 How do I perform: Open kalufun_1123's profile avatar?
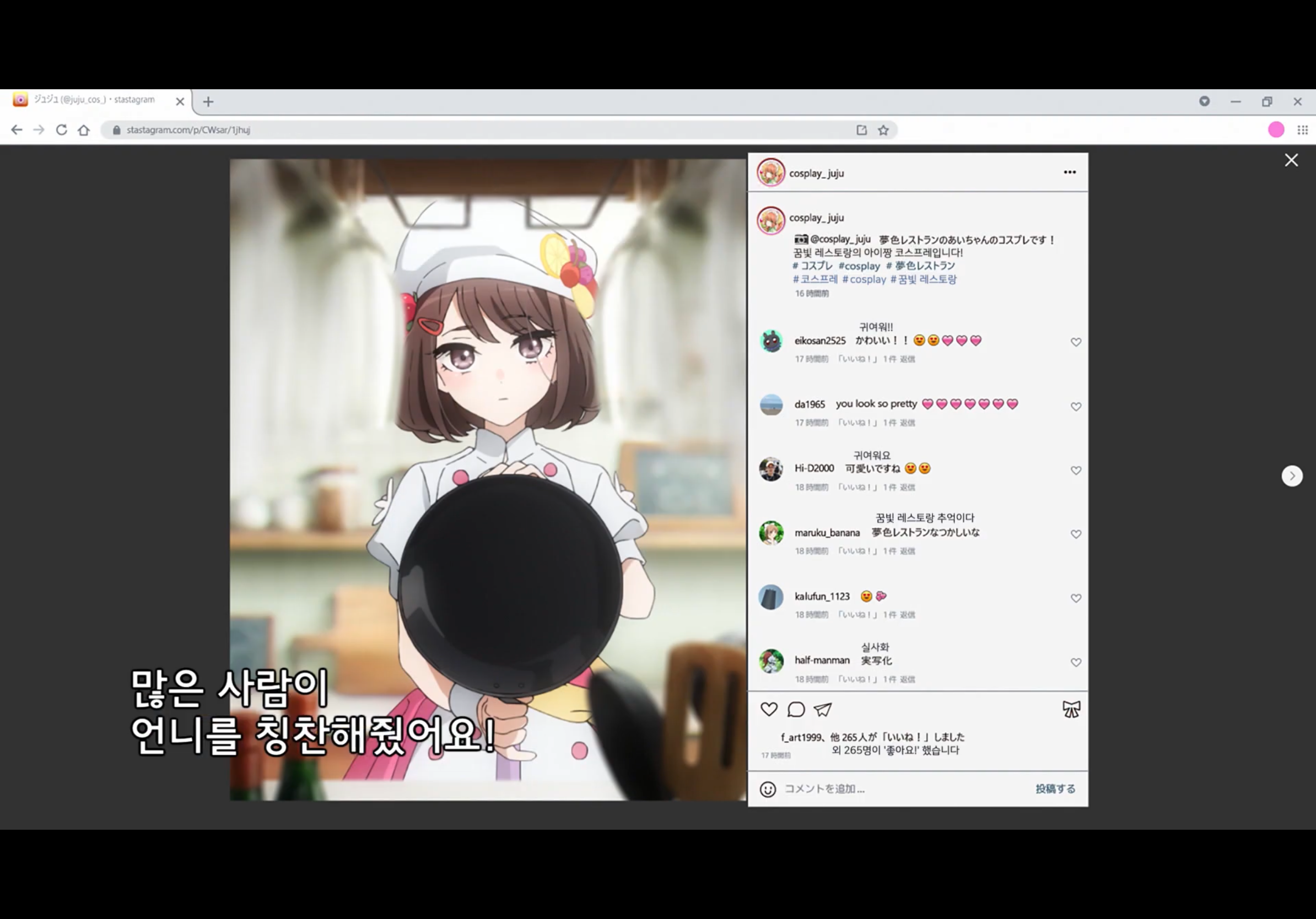771,597
